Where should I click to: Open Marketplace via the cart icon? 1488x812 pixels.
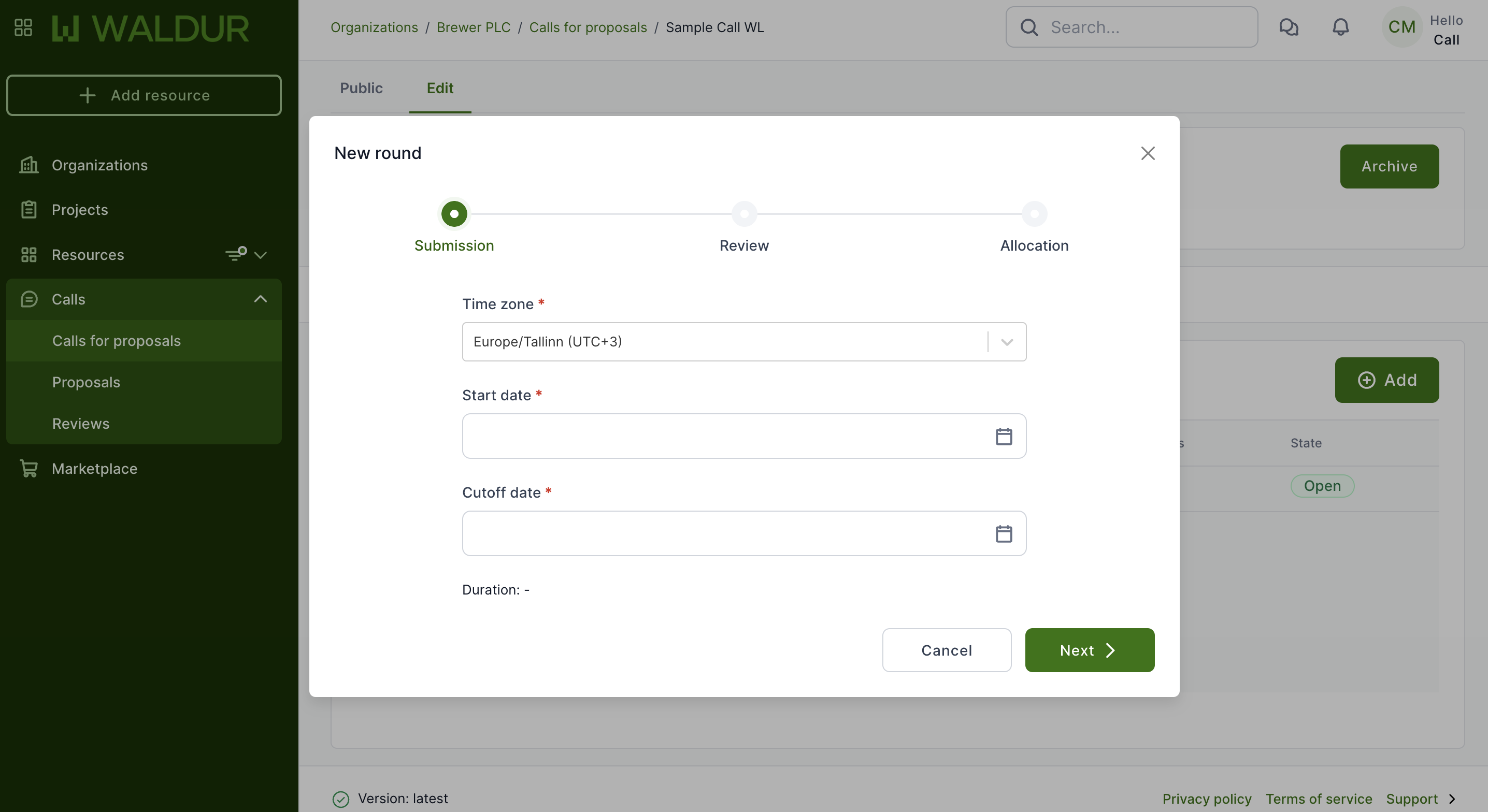pos(28,468)
